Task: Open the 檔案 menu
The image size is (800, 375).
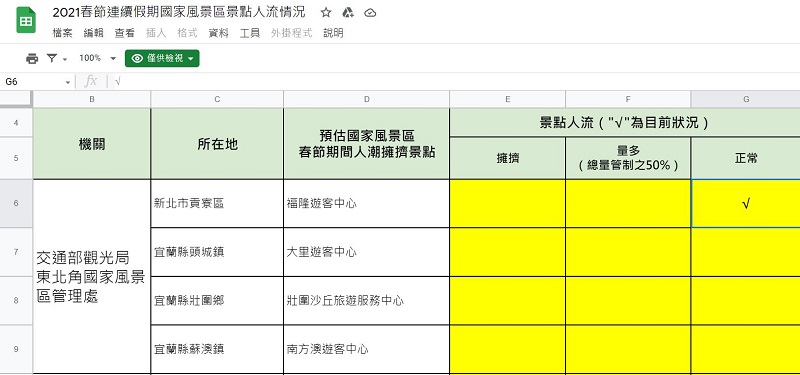Action: click(x=63, y=33)
